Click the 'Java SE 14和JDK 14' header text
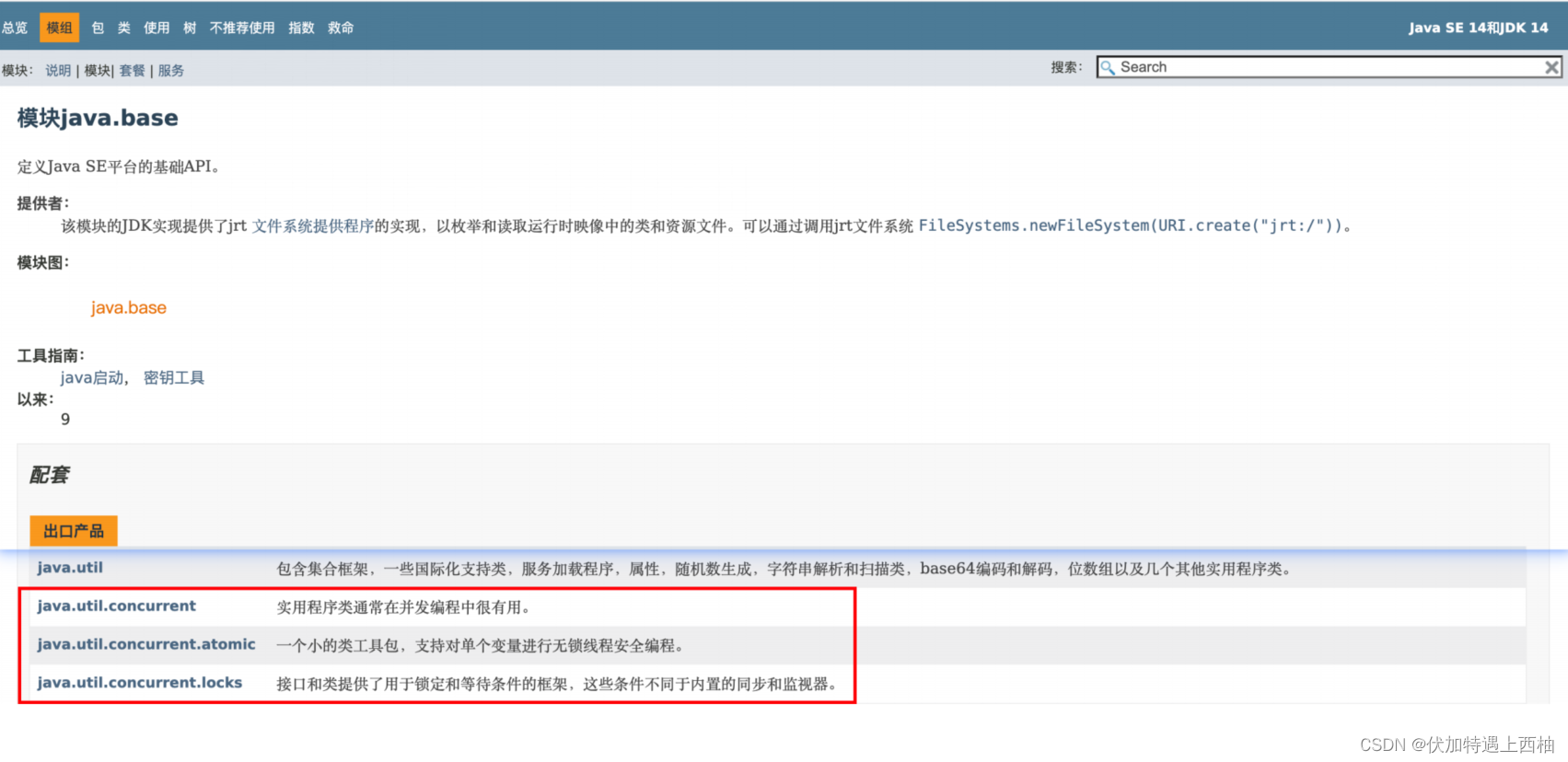Image resolution: width=1568 pixels, height=762 pixels. [x=1479, y=28]
